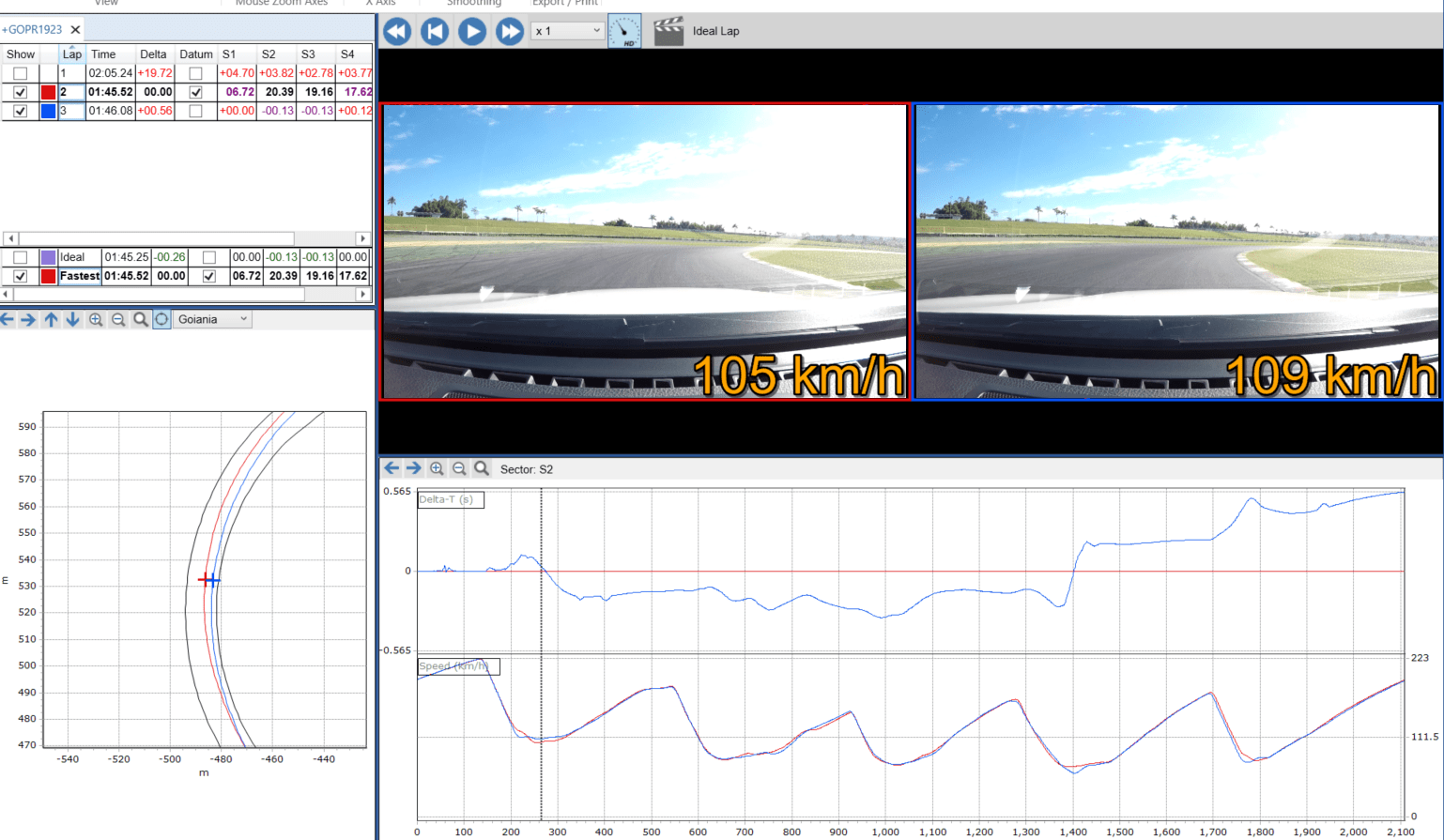Close the GOPR1923 tab
Image resolution: width=1444 pixels, height=840 pixels.
pos(75,30)
